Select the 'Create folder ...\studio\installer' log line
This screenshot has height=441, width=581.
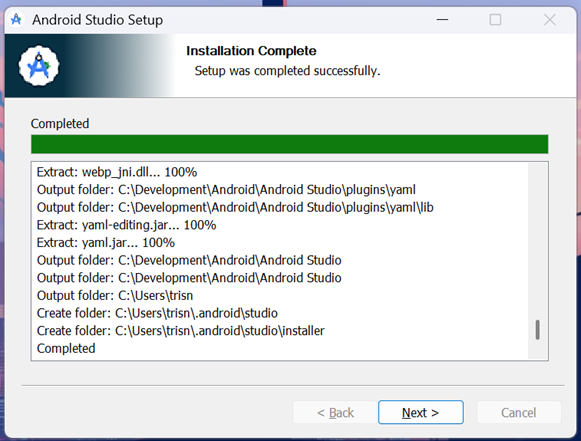(180, 331)
